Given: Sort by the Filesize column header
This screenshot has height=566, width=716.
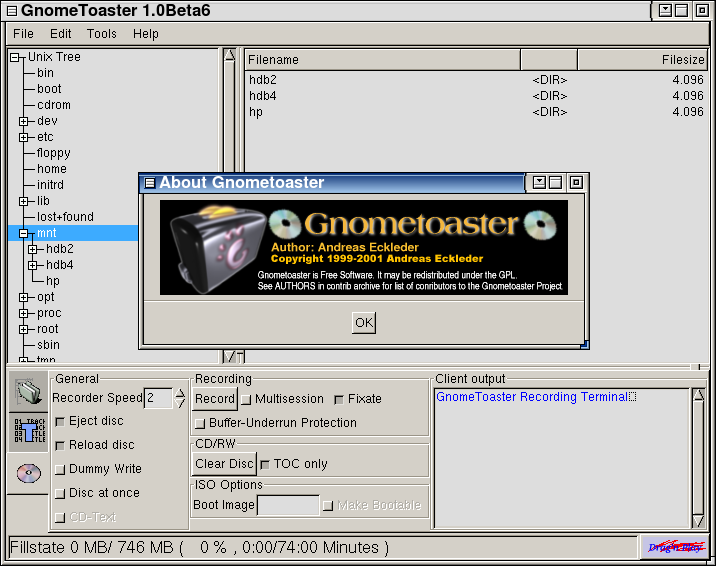Looking at the screenshot, I should 643,60.
